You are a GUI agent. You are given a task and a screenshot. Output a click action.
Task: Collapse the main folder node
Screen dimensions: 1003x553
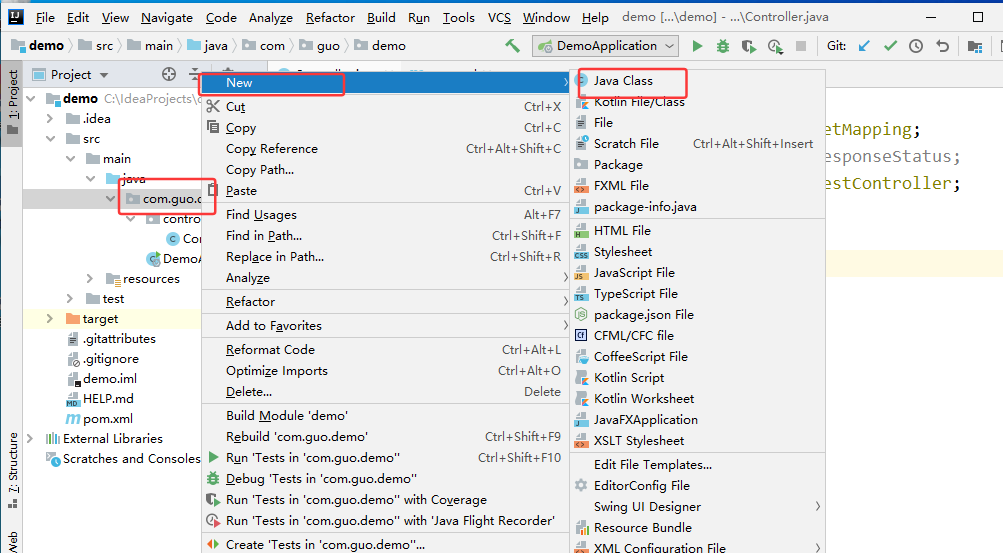(70, 159)
